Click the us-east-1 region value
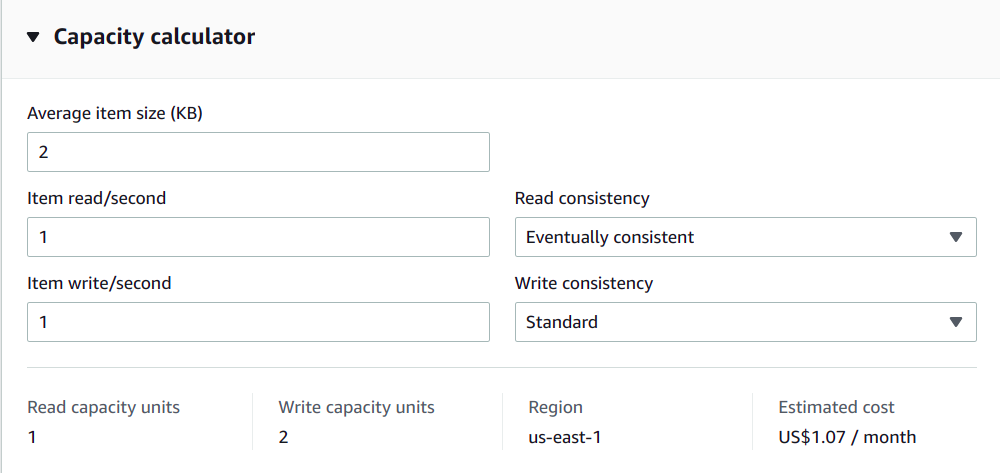 [566, 437]
